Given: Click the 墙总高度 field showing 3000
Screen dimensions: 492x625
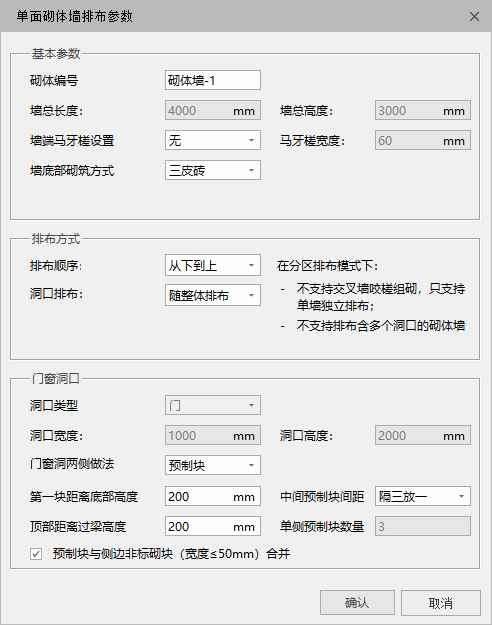Looking at the screenshot, I should pos(423,110).
